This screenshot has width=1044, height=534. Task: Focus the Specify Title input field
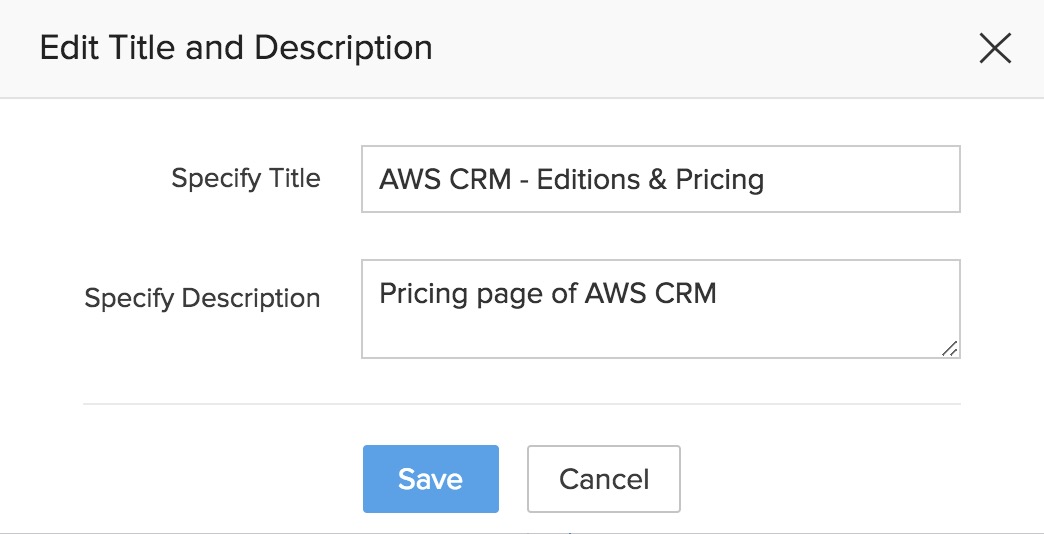pyautogui.click(x=660, y=179)
